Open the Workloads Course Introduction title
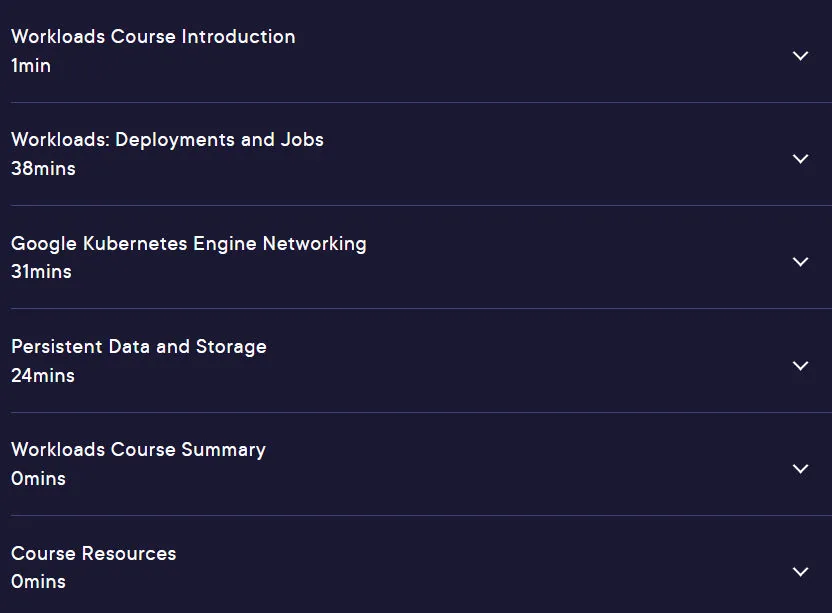 [153, 37]
